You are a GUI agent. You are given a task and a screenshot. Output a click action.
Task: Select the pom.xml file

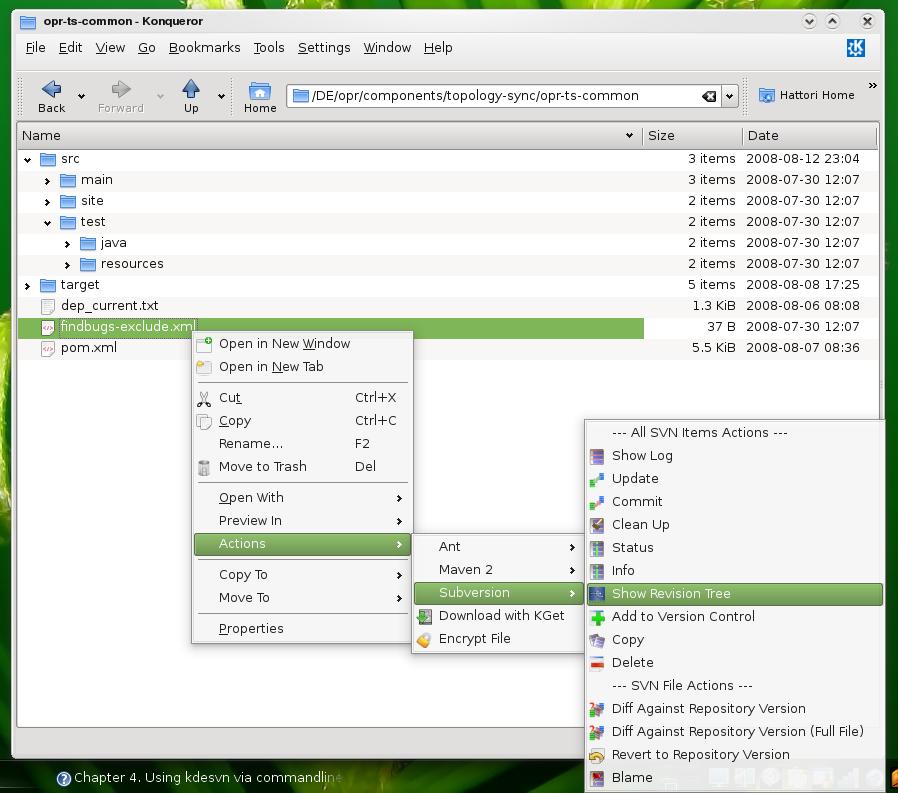coord(88,348)
